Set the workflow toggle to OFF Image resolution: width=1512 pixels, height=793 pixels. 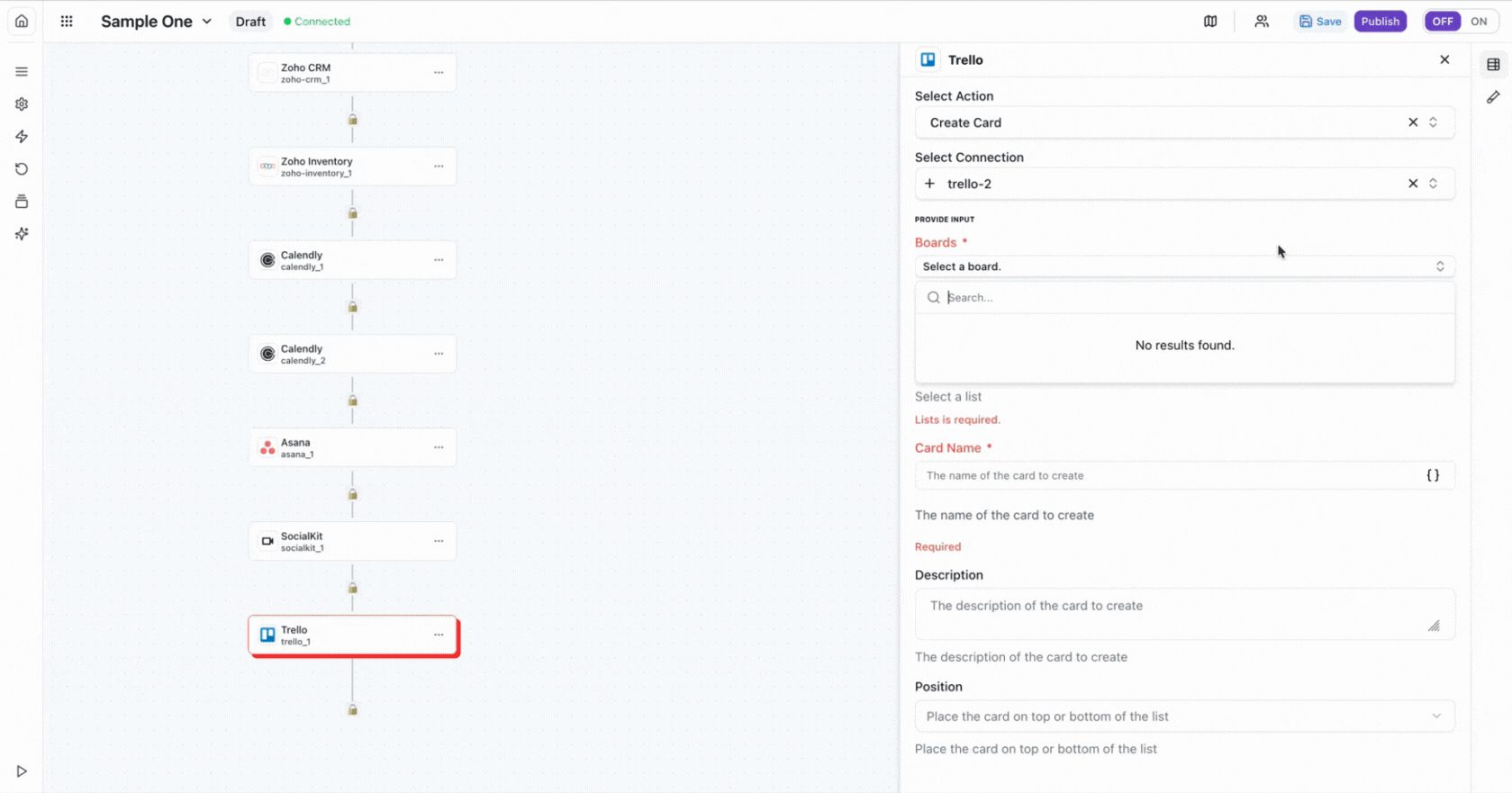pos(1443,21)
